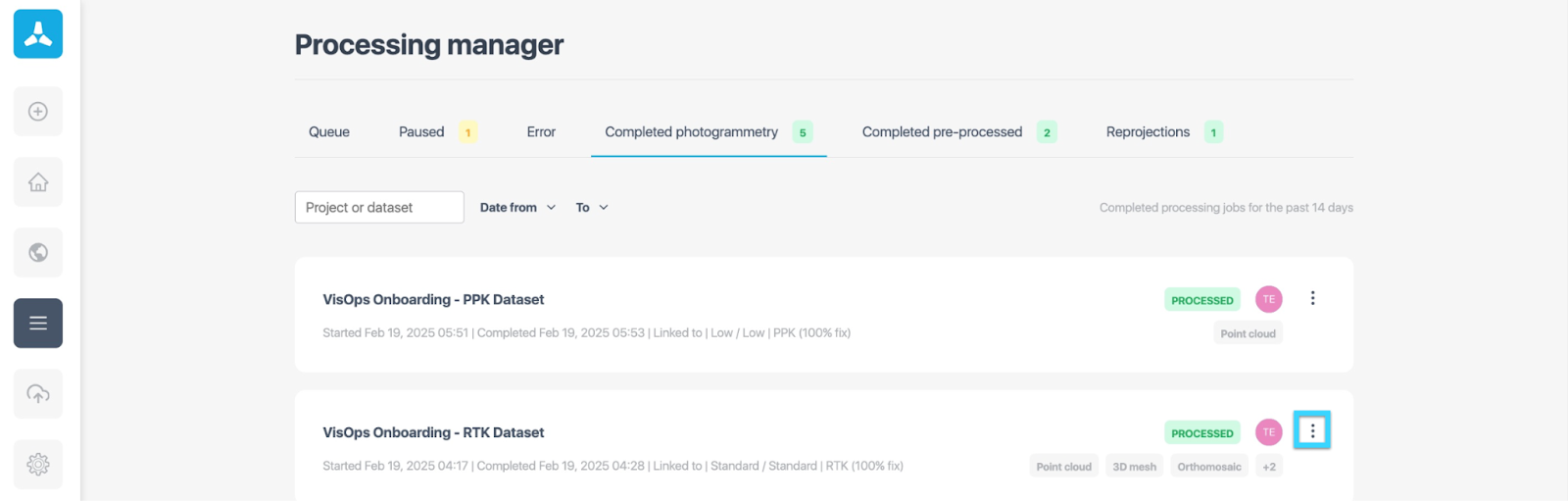
Task: Expand the +2 more outputs badge
Action: [1269, 467]
